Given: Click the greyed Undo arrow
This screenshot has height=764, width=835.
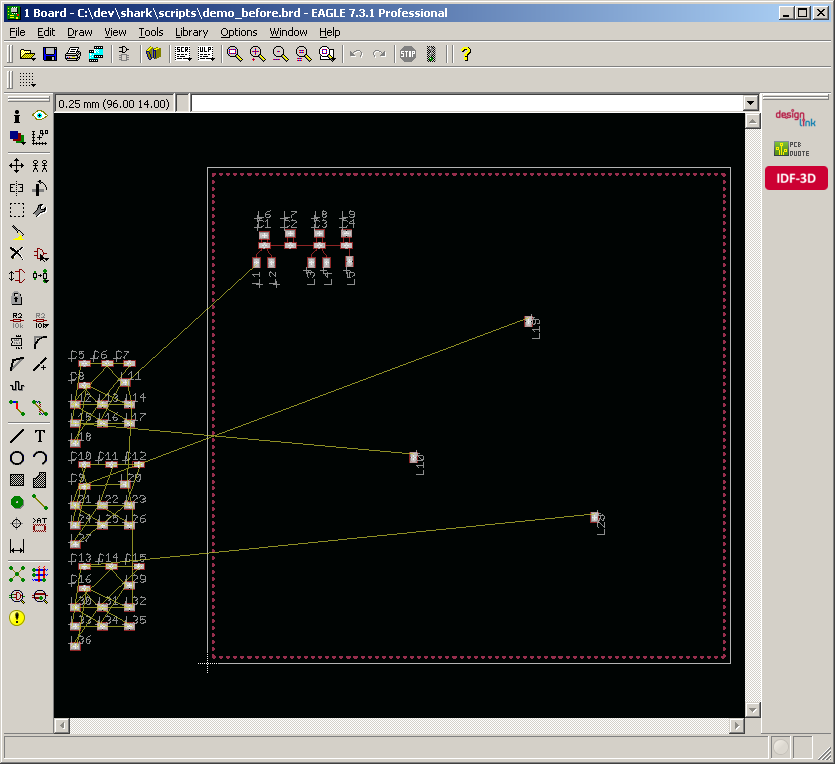Looking at the screenshot, I should coord(356,54).
